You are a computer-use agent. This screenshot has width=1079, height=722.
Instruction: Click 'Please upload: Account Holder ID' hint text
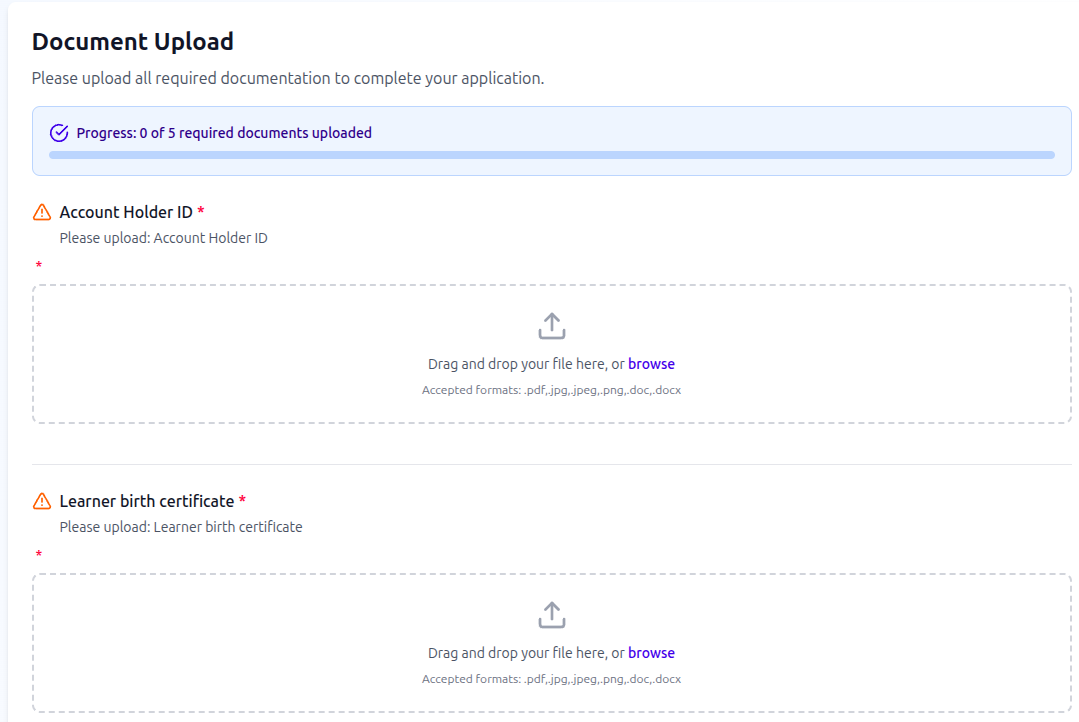[x=163, y=238]
